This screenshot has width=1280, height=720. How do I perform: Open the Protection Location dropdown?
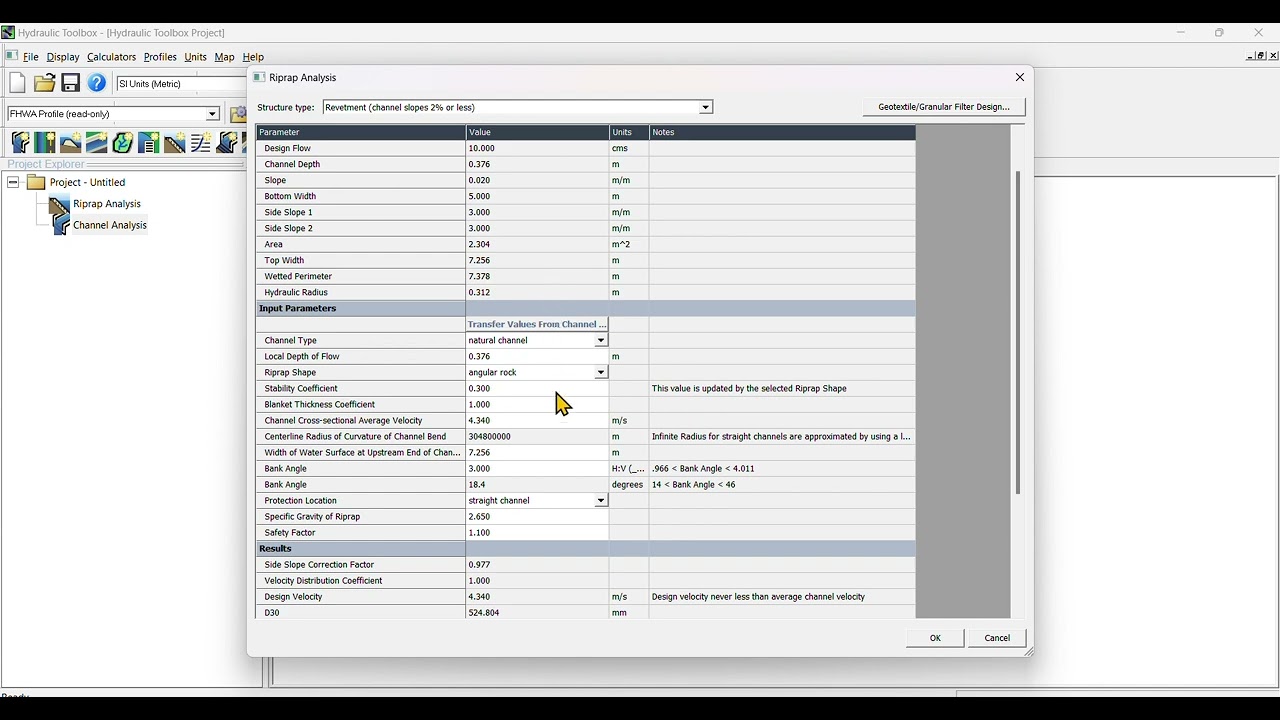600,500
